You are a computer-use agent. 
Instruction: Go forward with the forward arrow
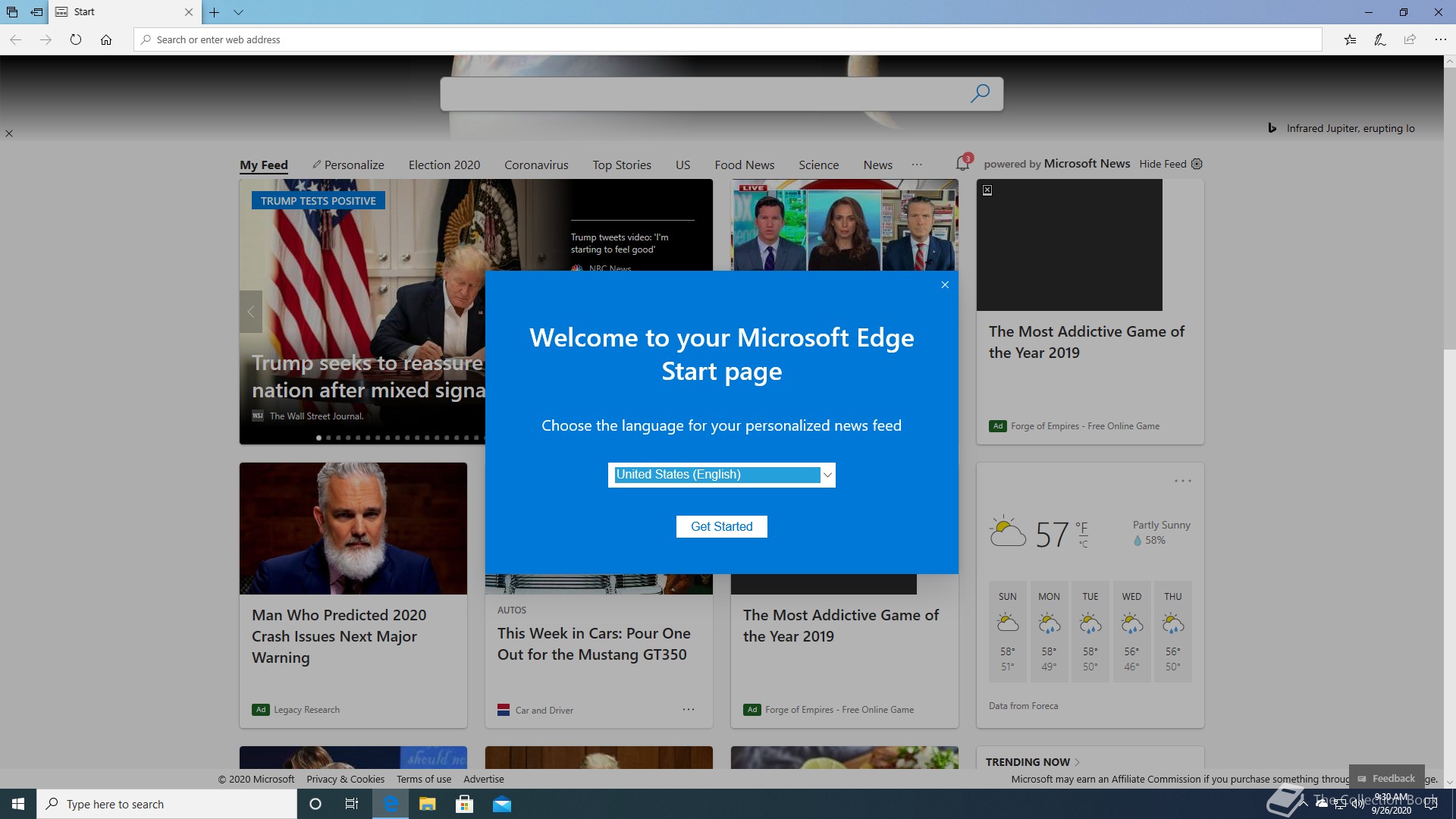coord(45,39)
